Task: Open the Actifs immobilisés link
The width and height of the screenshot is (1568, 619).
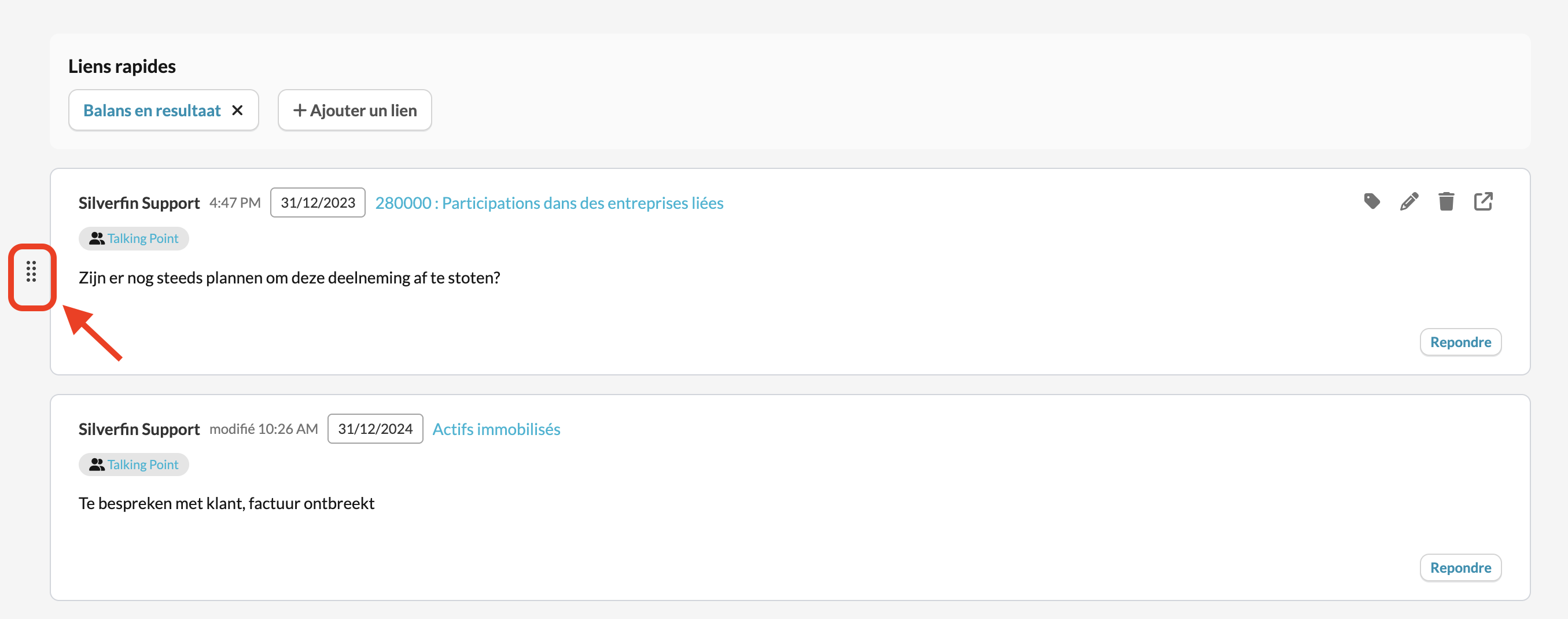Action: click(x=496, y=429)
